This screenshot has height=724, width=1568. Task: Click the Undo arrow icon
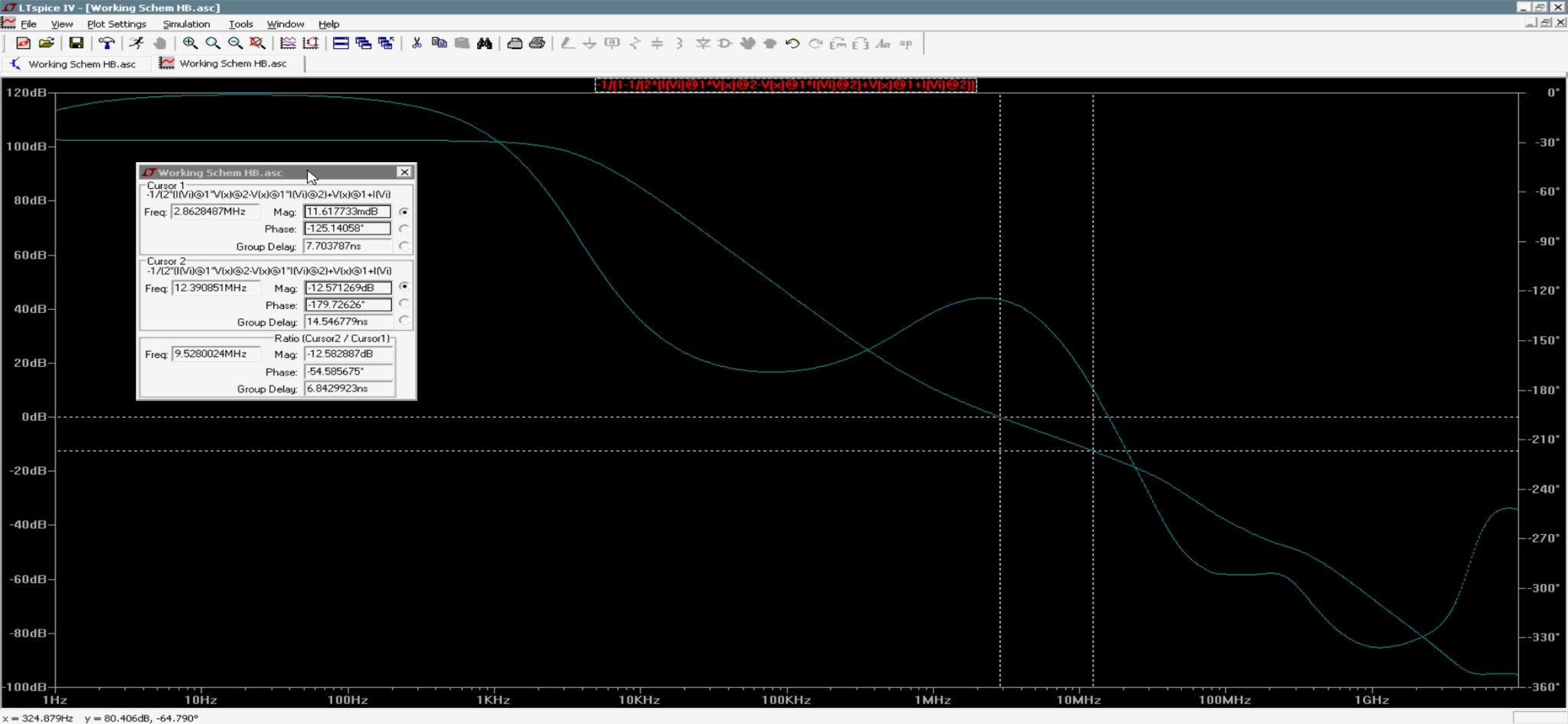[792, 44]
